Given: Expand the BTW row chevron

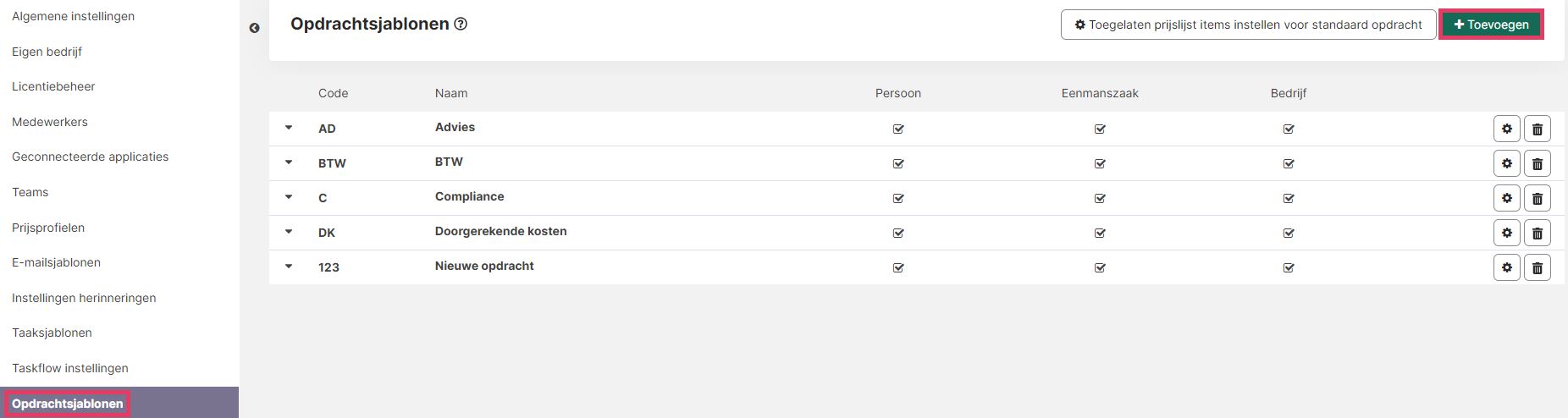Looking at the screenshot, I should (289, 162).
